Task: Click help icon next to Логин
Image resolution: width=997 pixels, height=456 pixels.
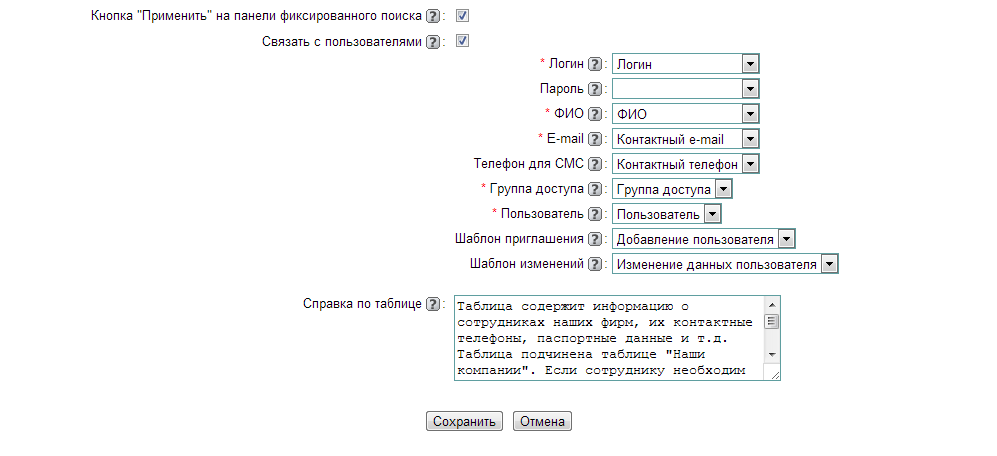Action: click(x=594, y=64)
